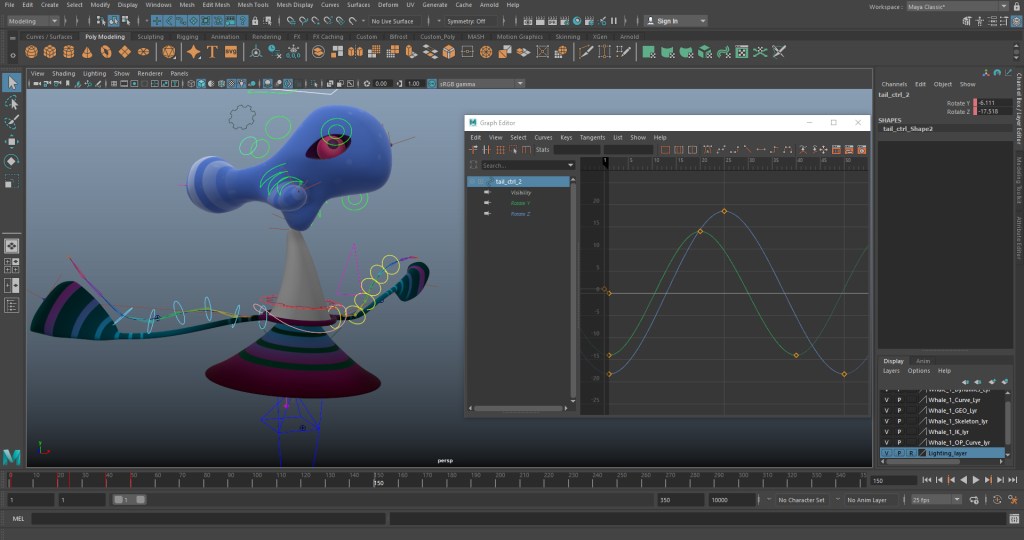Expand the sRGB gamma view transform dropdown
Screen dimensions: 1024x540
click(480, 84)
